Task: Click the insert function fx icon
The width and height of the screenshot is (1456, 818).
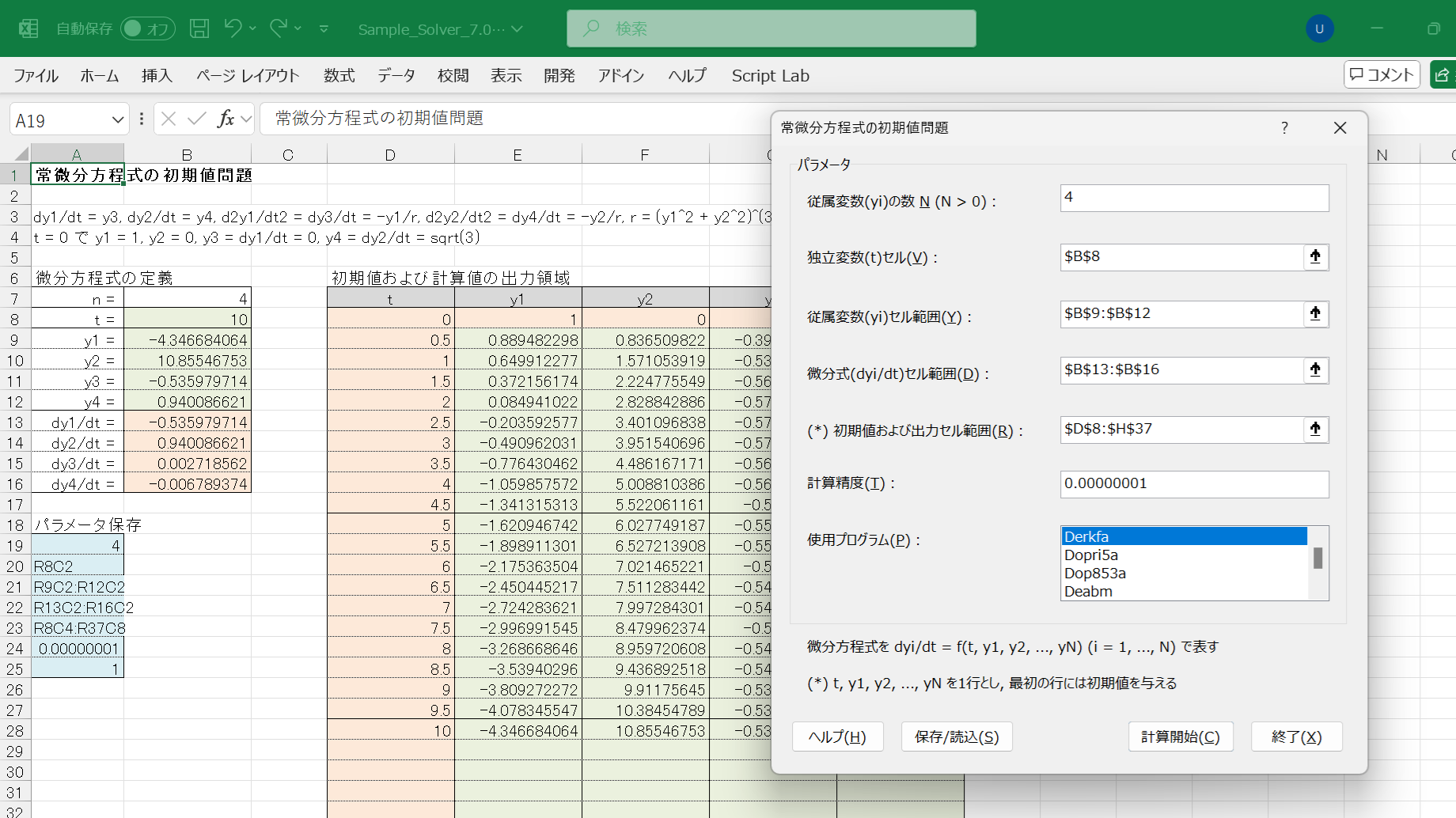Action: (226, 119)
